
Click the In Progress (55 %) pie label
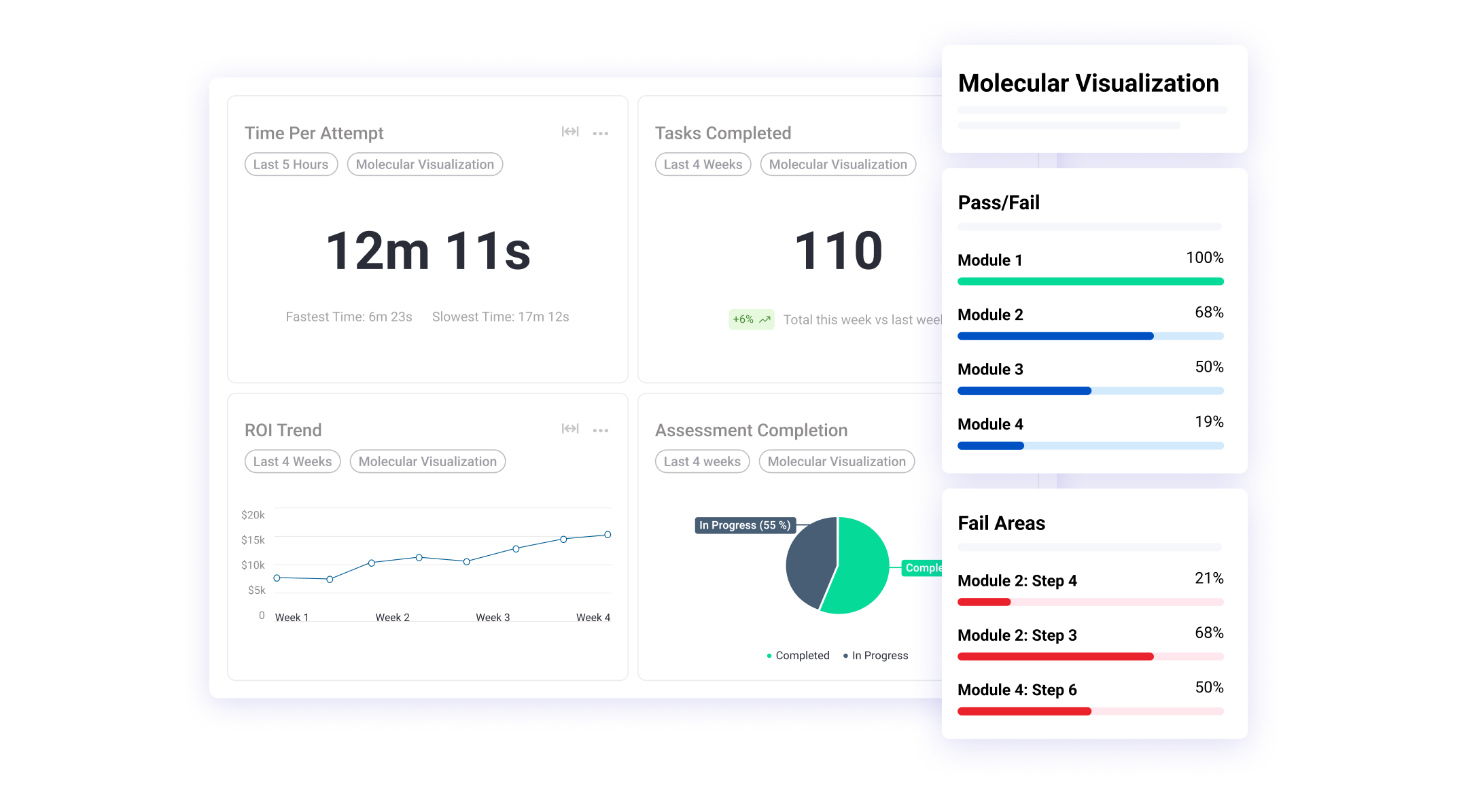[x=744, y=525]
